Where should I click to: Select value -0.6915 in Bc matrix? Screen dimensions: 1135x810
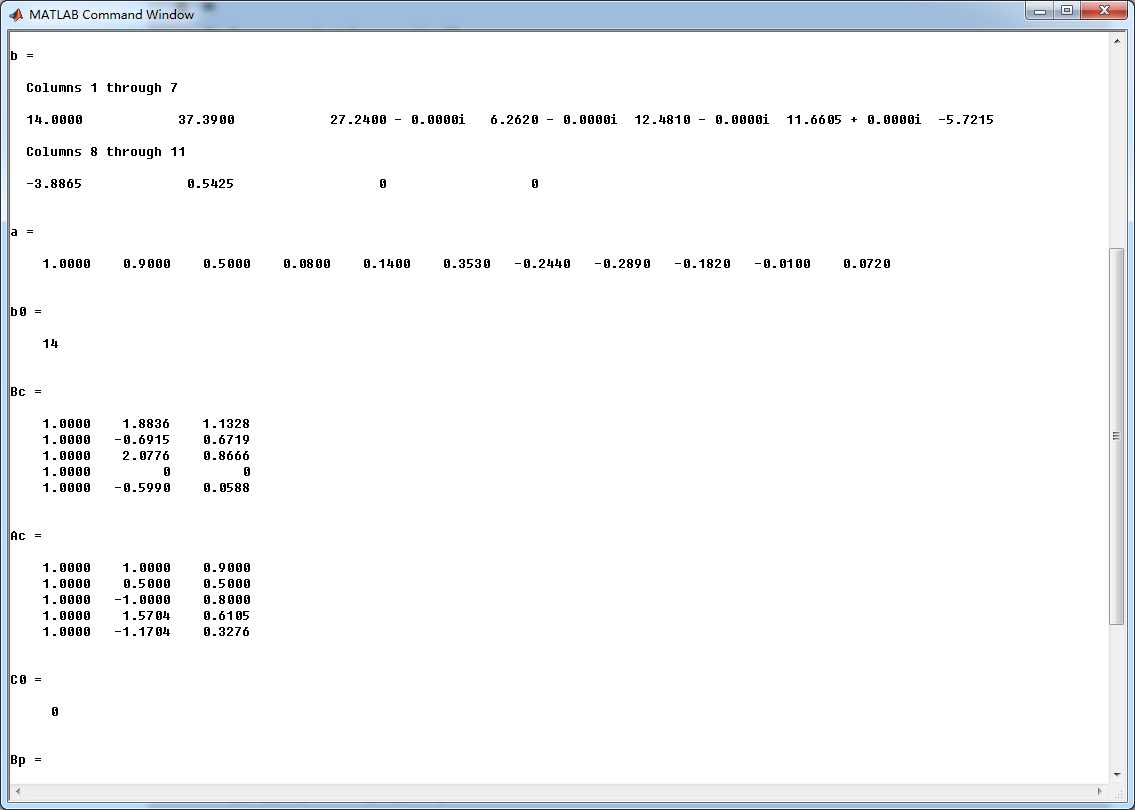(x=142, y=439)
